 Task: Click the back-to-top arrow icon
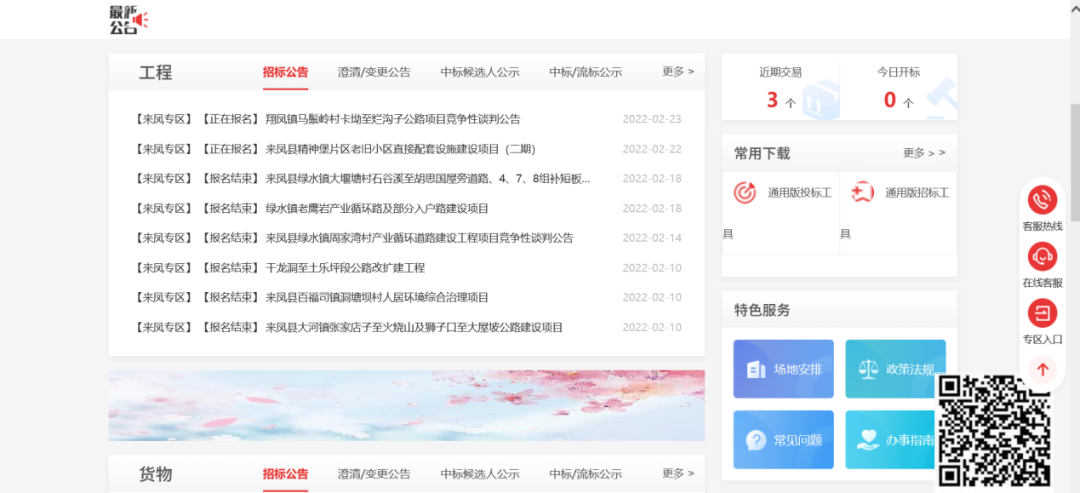pyautogui.click(x=1042, y=370)
